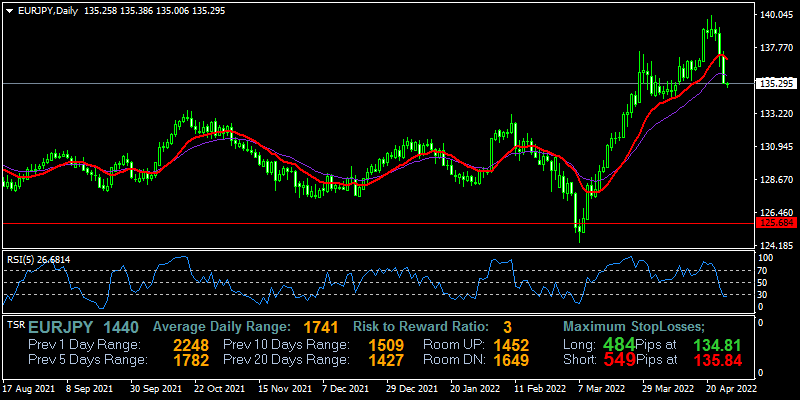Click the RSI scale 50 label
800x400 pixels.
point(764,282)
